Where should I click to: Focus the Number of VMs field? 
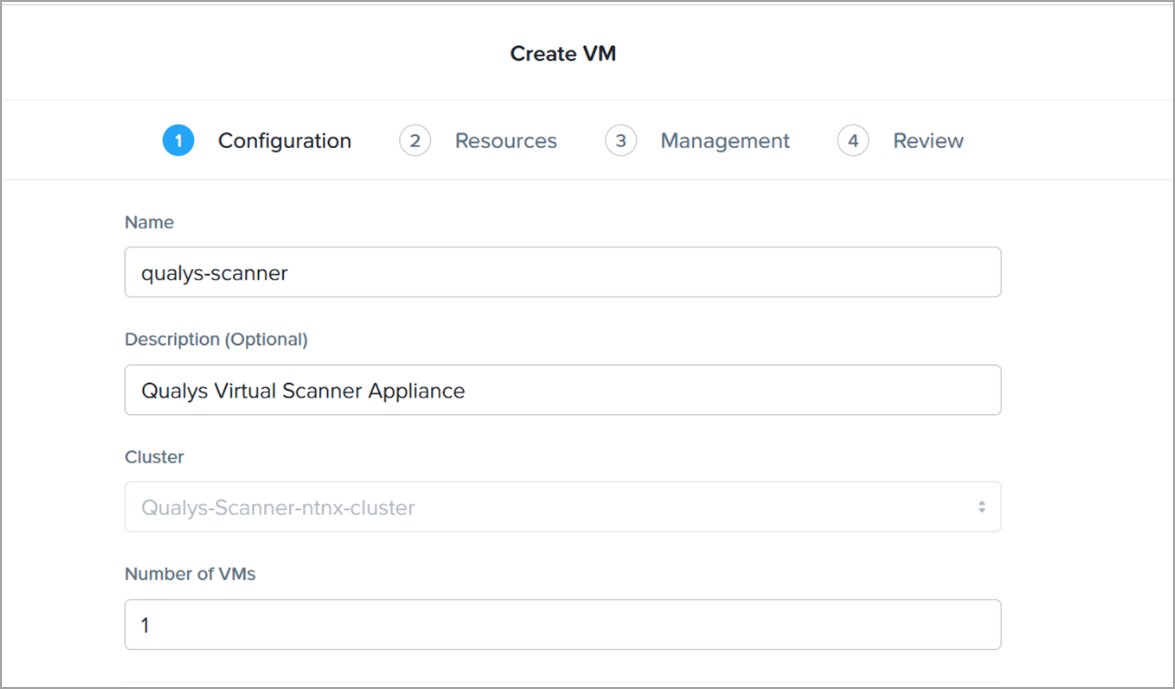click(562, 625)
